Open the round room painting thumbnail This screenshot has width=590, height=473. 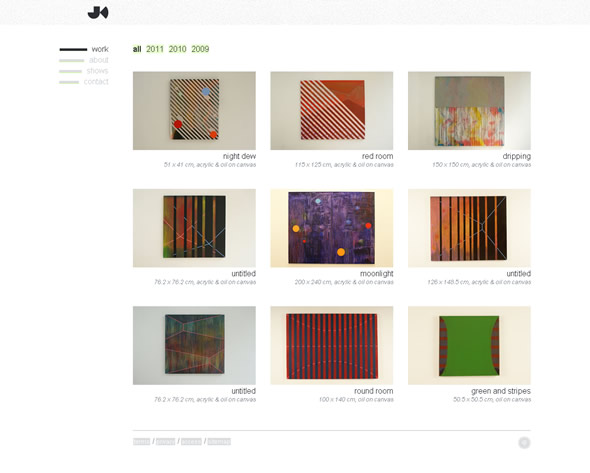332,345
